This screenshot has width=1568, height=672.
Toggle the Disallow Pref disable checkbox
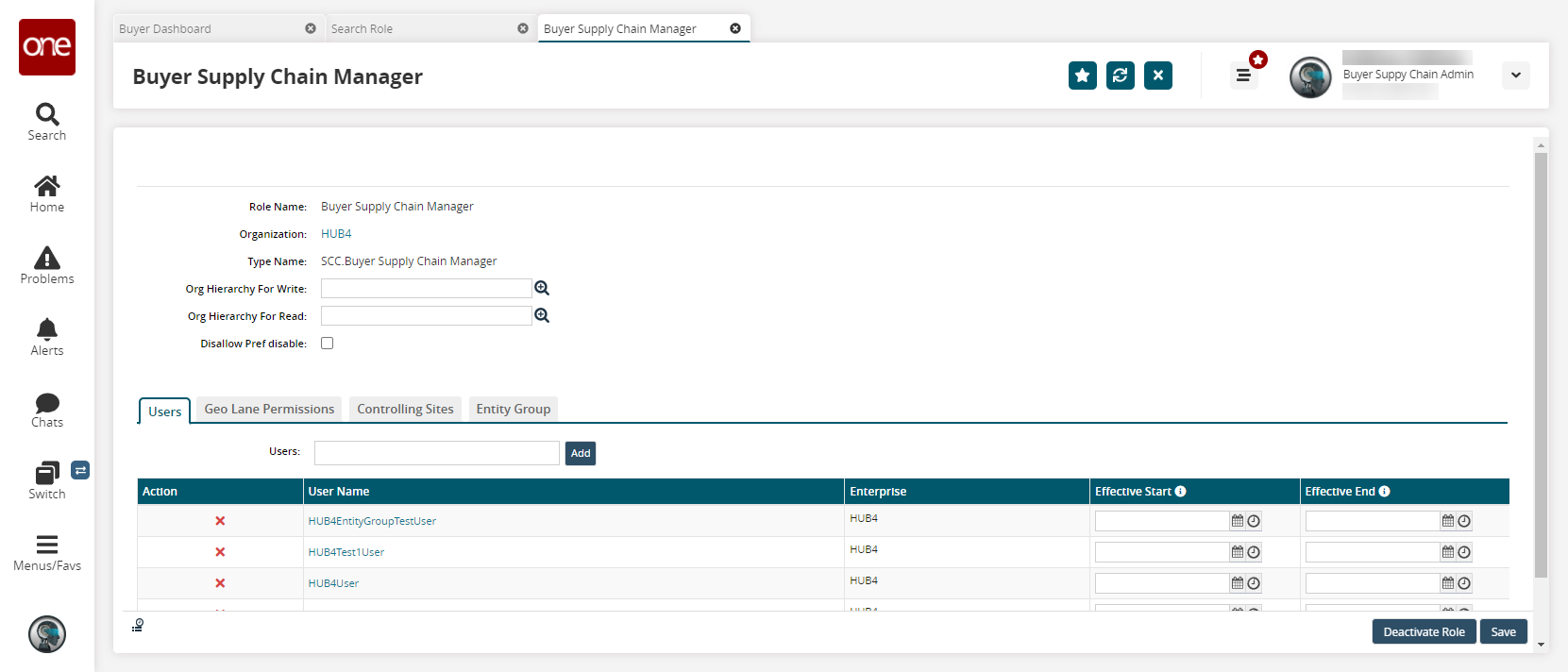click(328, 344)
